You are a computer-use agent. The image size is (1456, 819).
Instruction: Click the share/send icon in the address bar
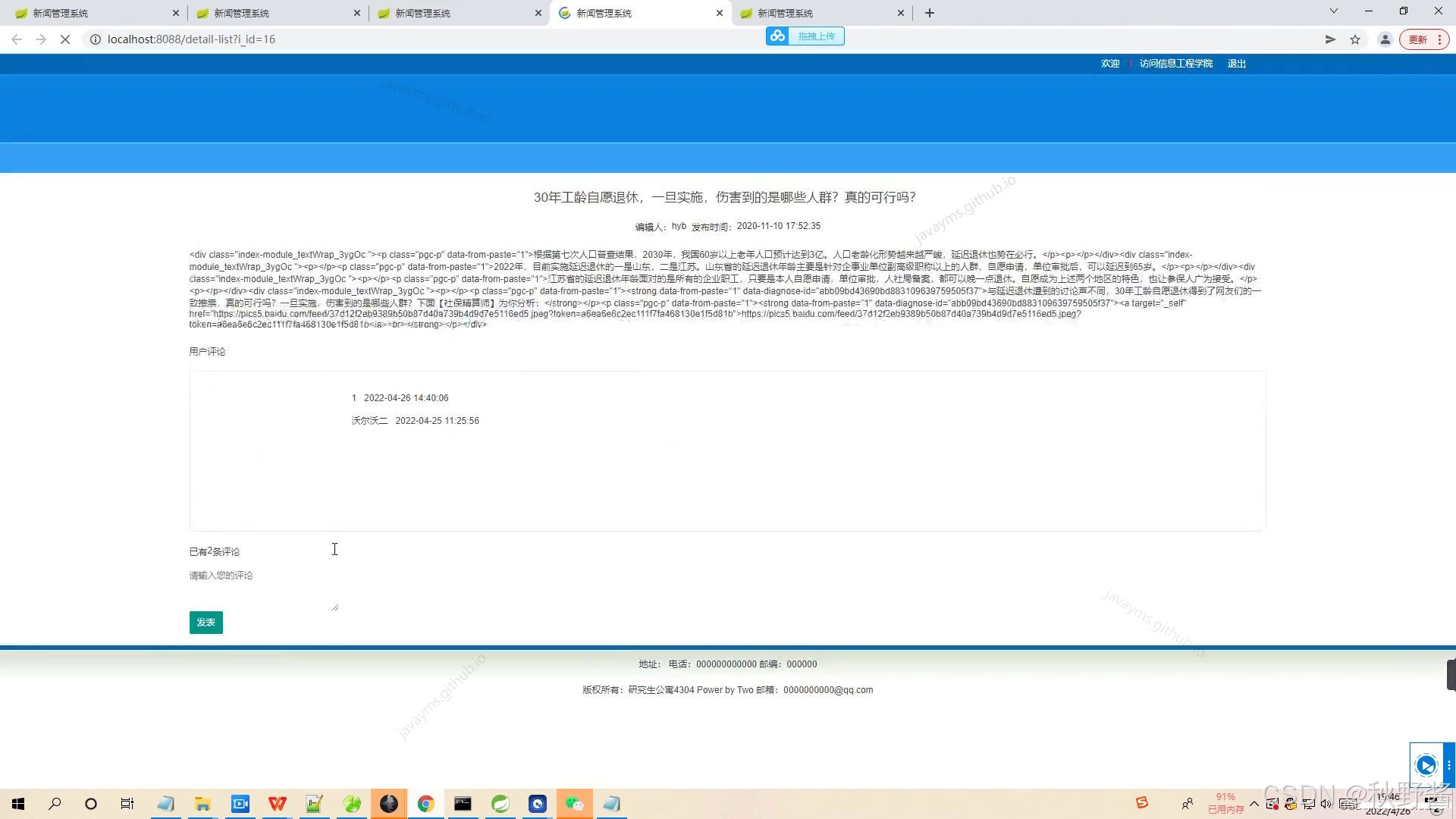tap(1330, 39)
